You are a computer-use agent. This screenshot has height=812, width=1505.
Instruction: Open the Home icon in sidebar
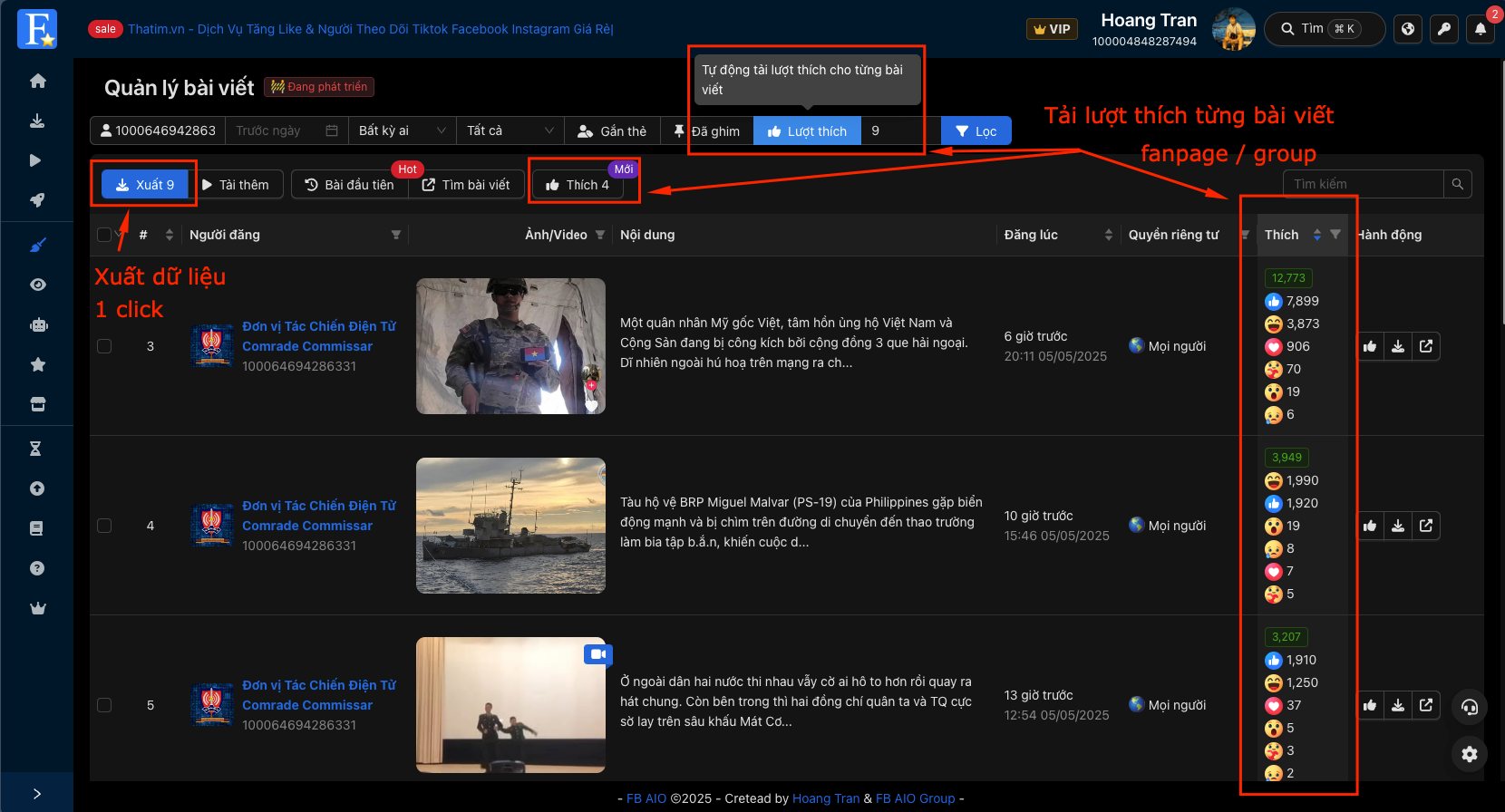pos(37,81)
